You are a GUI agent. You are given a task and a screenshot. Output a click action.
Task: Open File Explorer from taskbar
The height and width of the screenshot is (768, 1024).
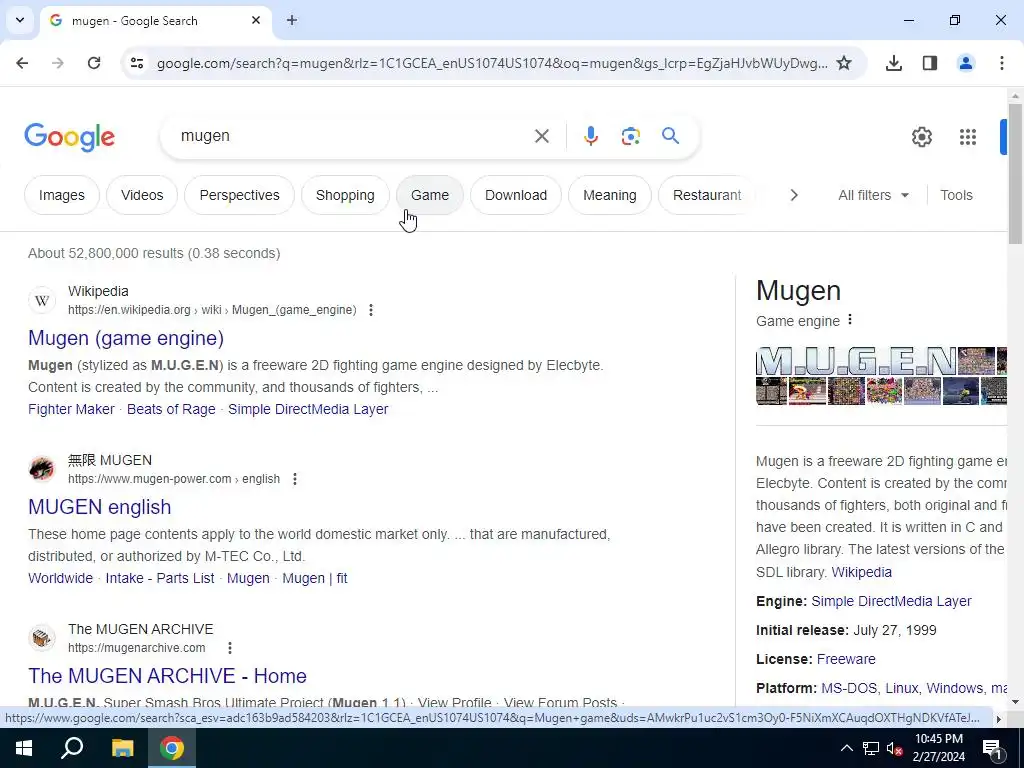coord(122,748)
